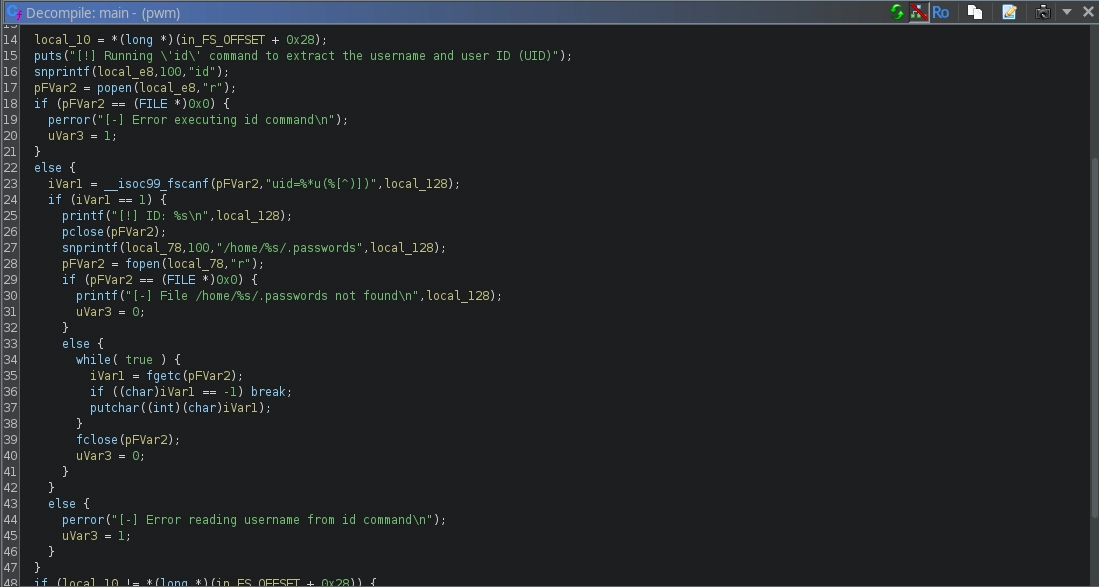
Task: Toggle unreachable code elimination icon
Action: tap(917, 12)
